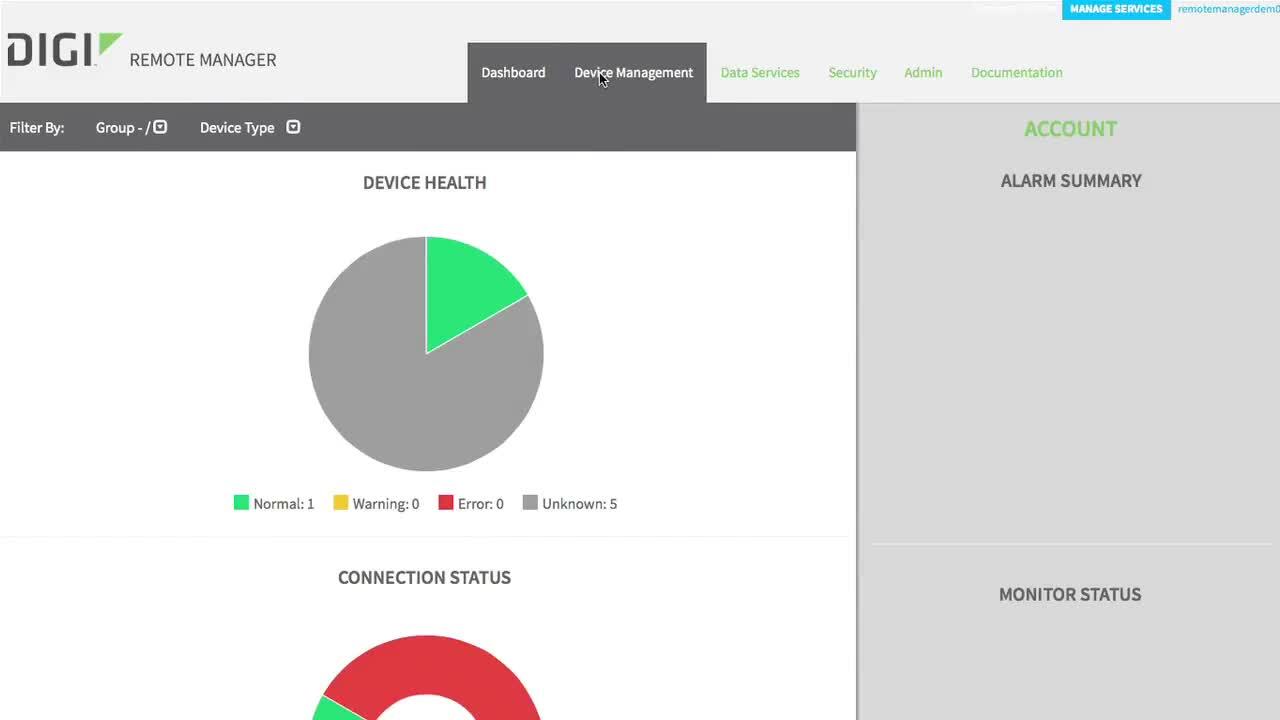Open the Security menu

click(x=852, y=73)
